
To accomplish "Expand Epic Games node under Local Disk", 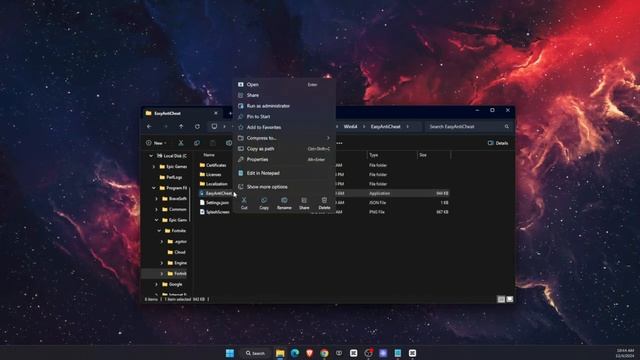I will [154, 167].
